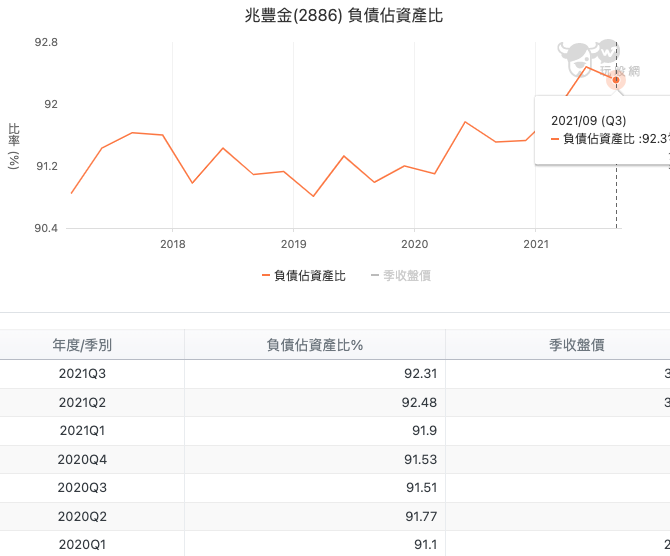Click the 2019 x-axis label
Image resolution: width=670 pixels, height=556 pixels.
tap(293, 243)
